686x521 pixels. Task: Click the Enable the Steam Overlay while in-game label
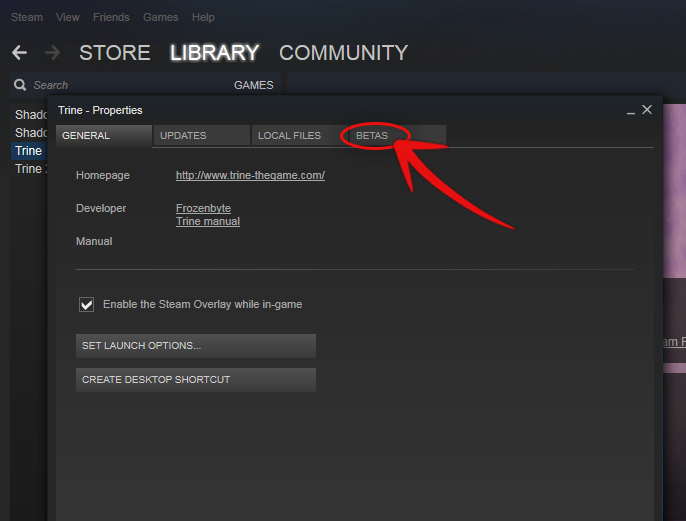203,304
